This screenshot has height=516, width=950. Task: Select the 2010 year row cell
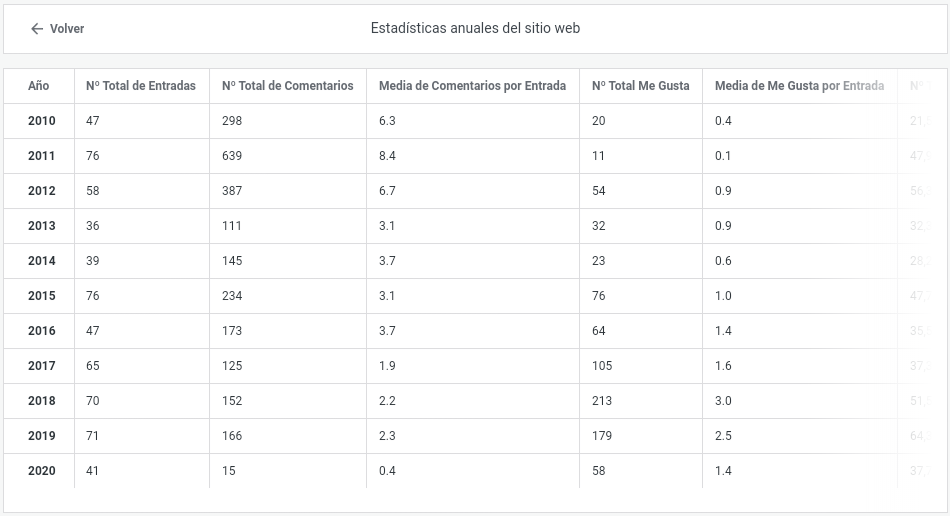pos(42,121)
